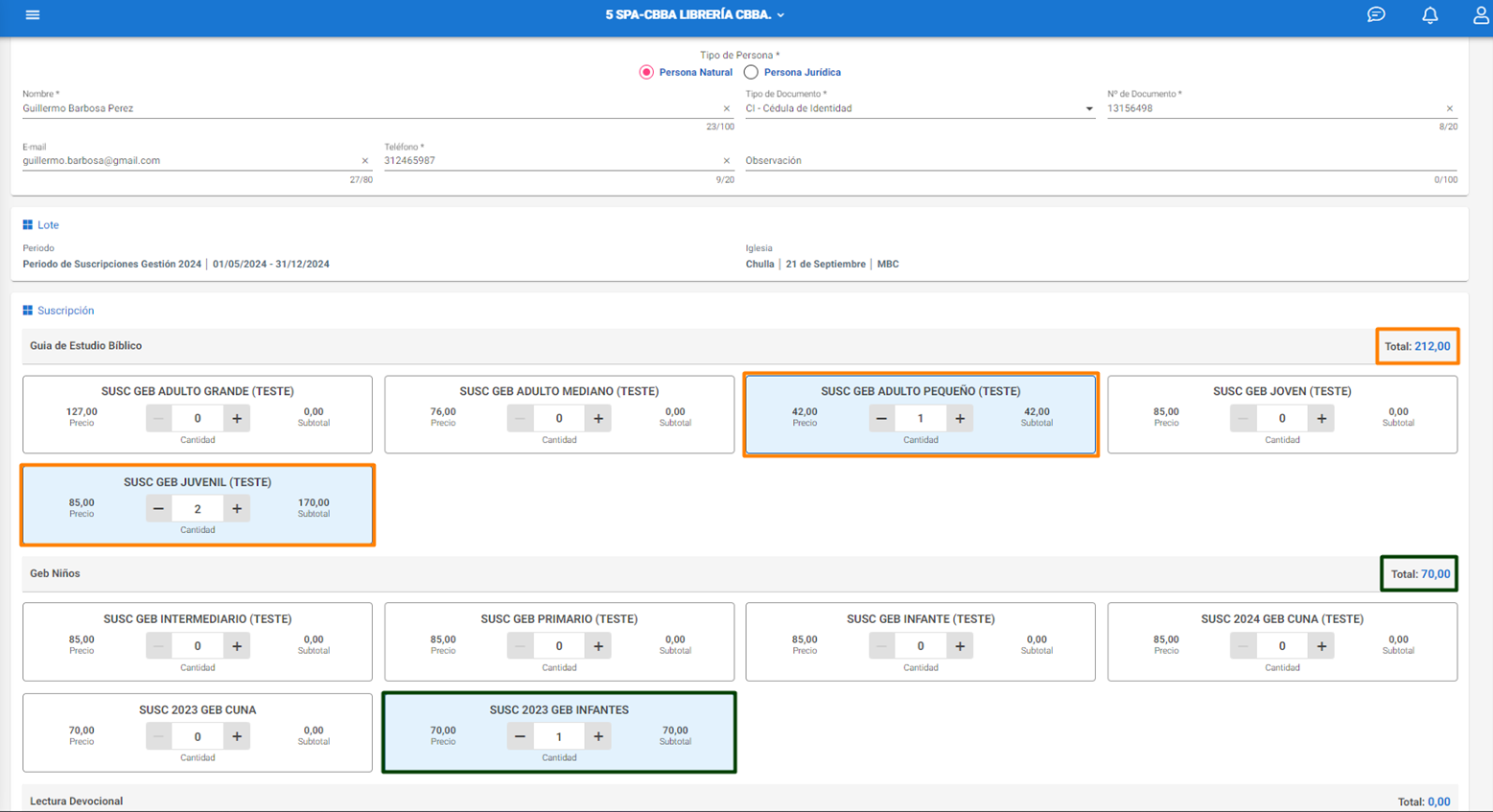This screenshot has height=812, width=1493.
Task: Click the period text Periodo de Suscripciones Gestión 2024
Action: (112, 264)
